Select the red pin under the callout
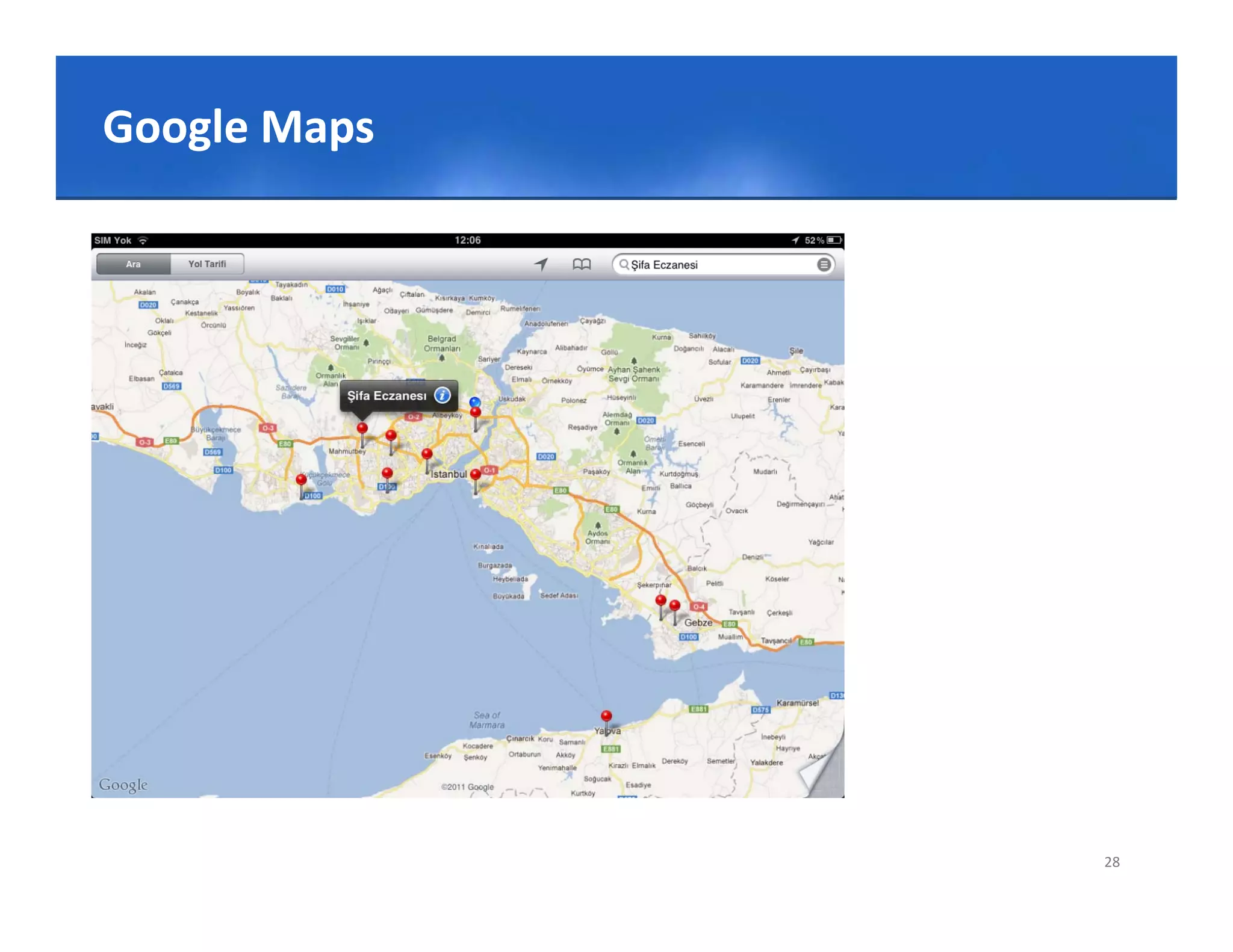 [x=362, y=428]
